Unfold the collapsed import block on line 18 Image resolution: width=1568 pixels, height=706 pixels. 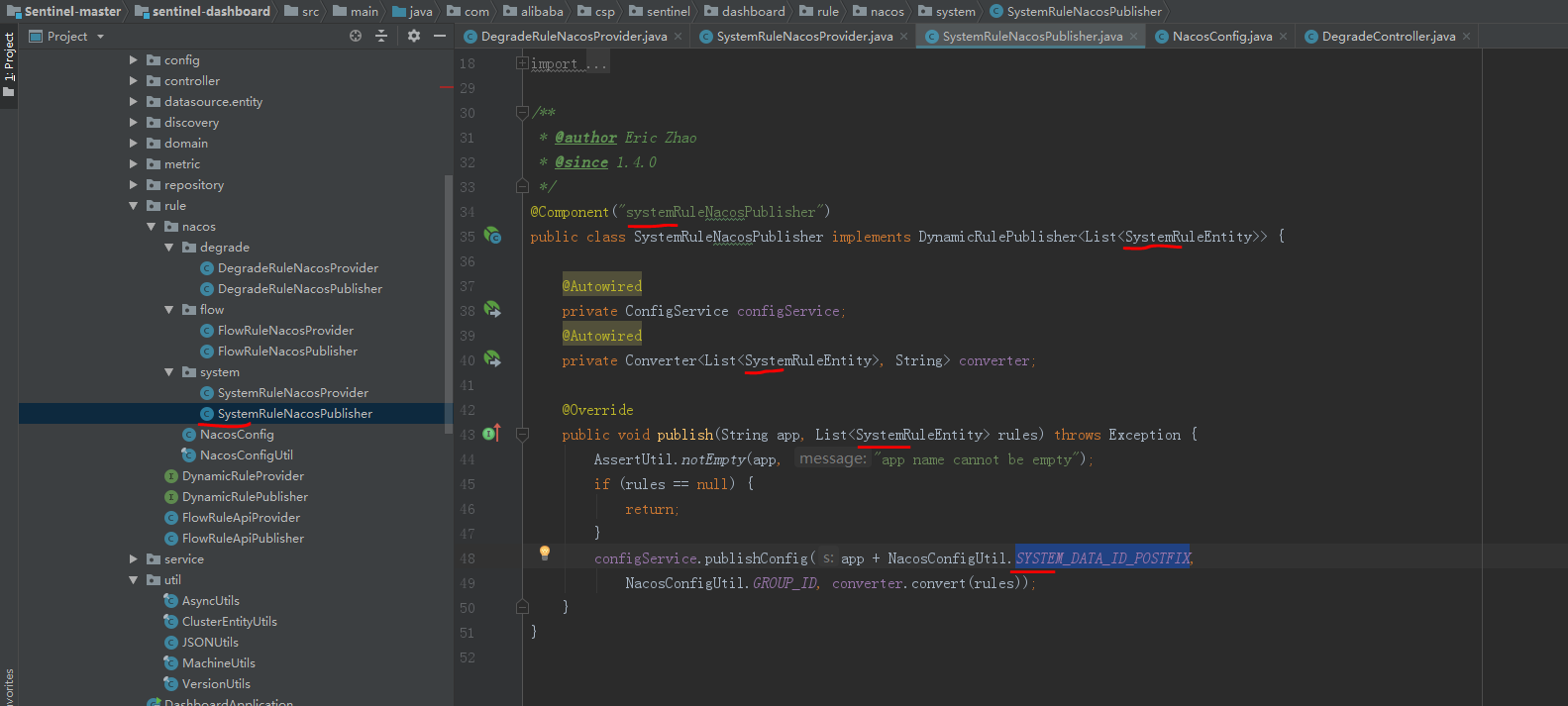(522, 63)
